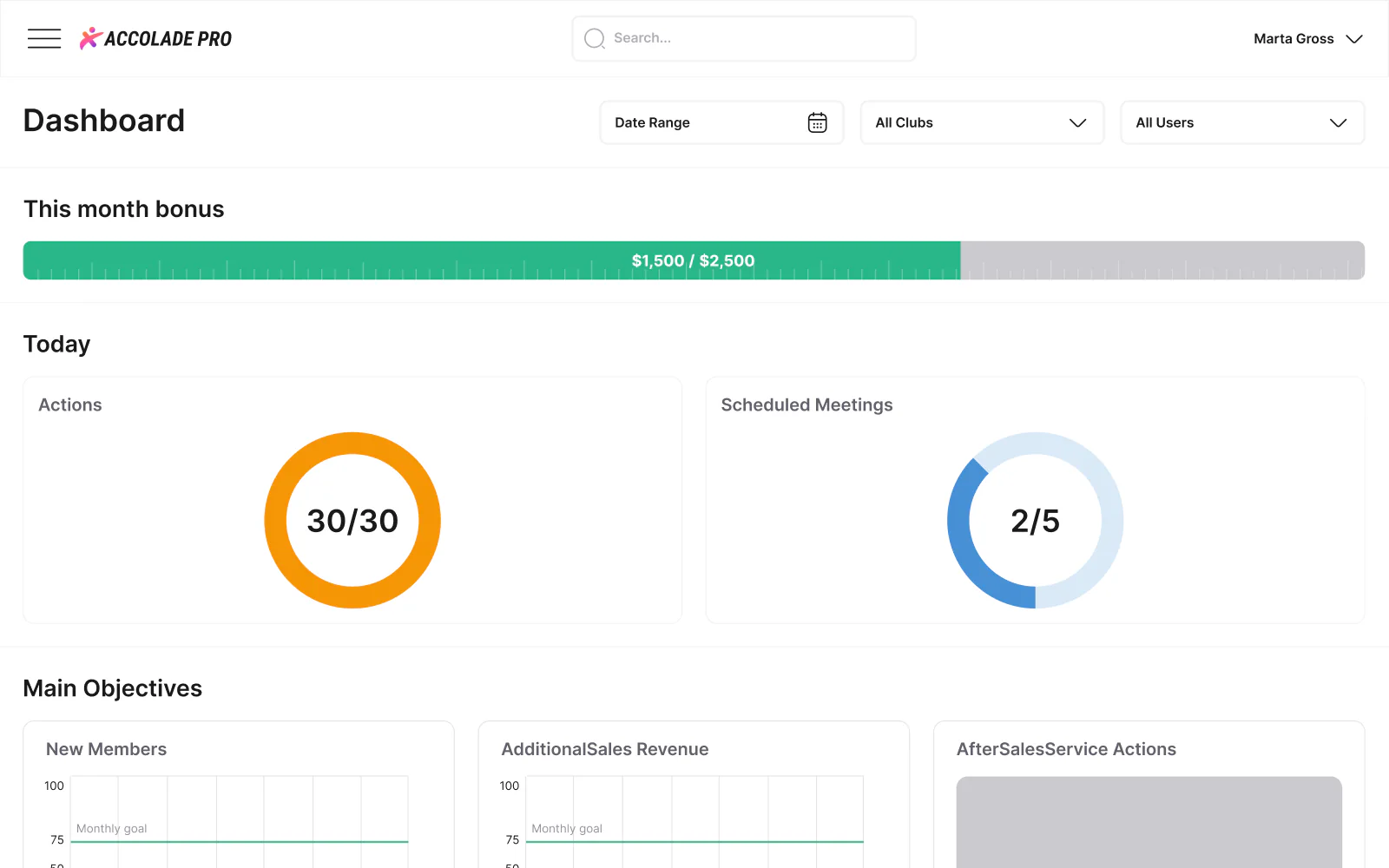The width and height of the screenshot is (1389, 868).
Task: Click the 'This month bonus' heading
Action: point(124,209)
